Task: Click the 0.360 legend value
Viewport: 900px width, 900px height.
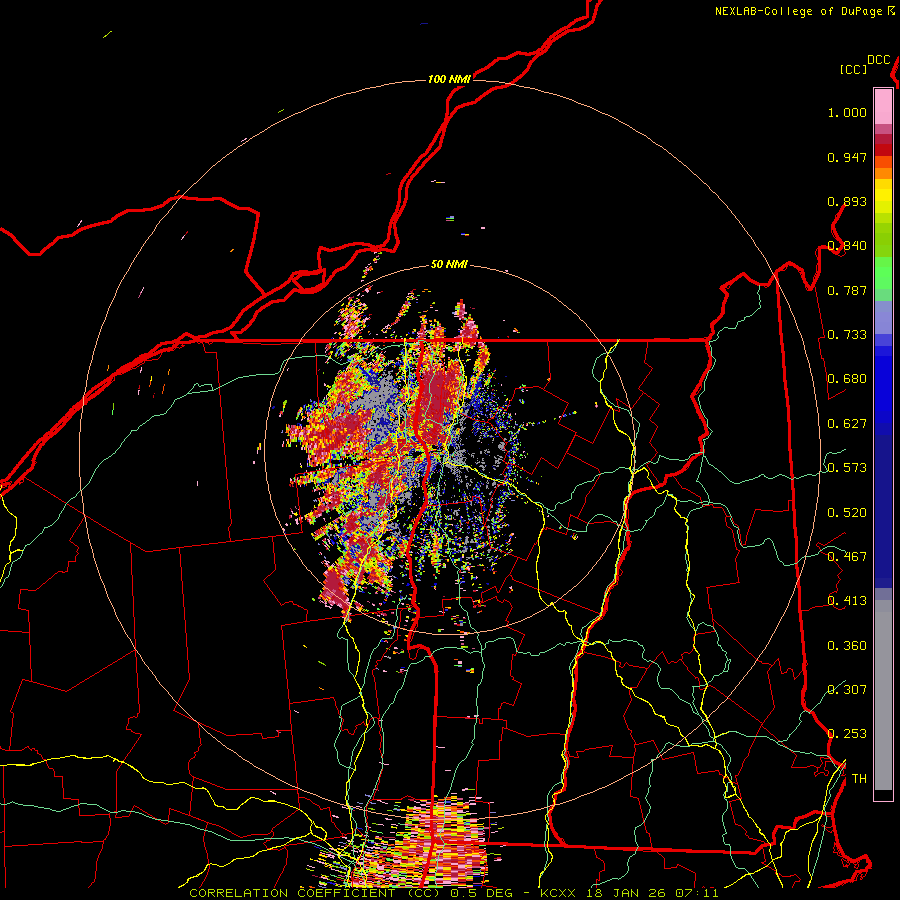Action: 847,646
